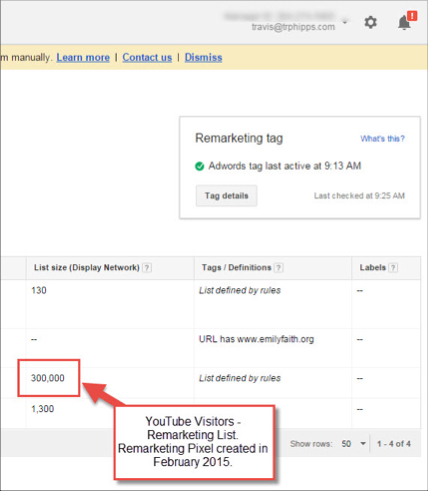The image size is (428, 491).
Task: Open help icon for List size column
Action: [x=147, y=267]
